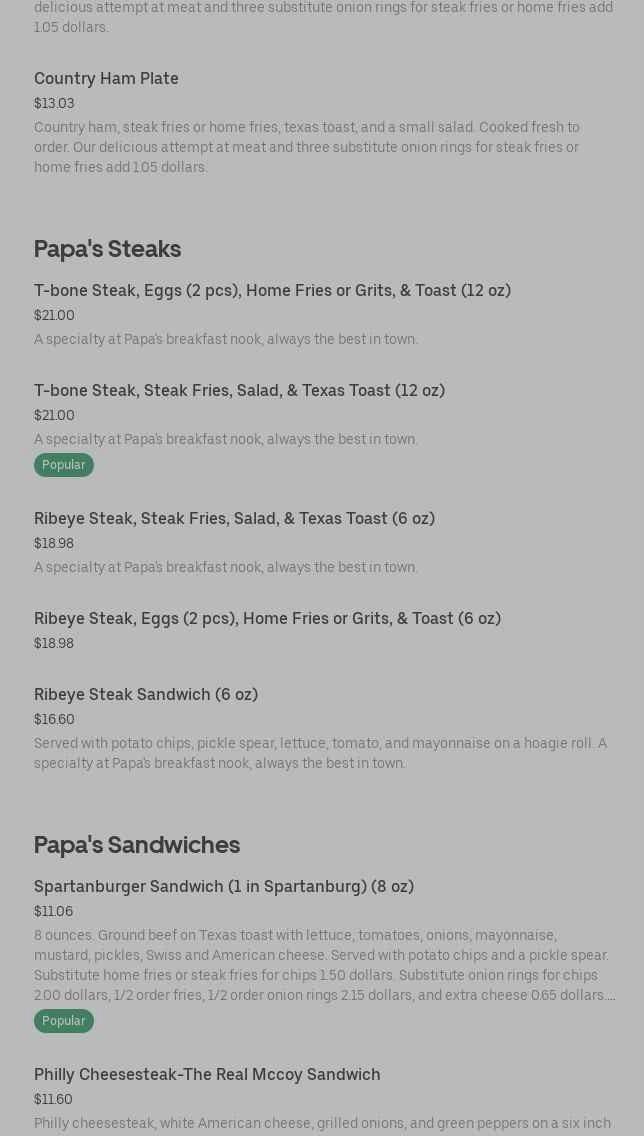Screen dimensions: 644x1136
Task: Open T-bone Steak with Eggs and Home Fries
Action: tap(272, 290)
